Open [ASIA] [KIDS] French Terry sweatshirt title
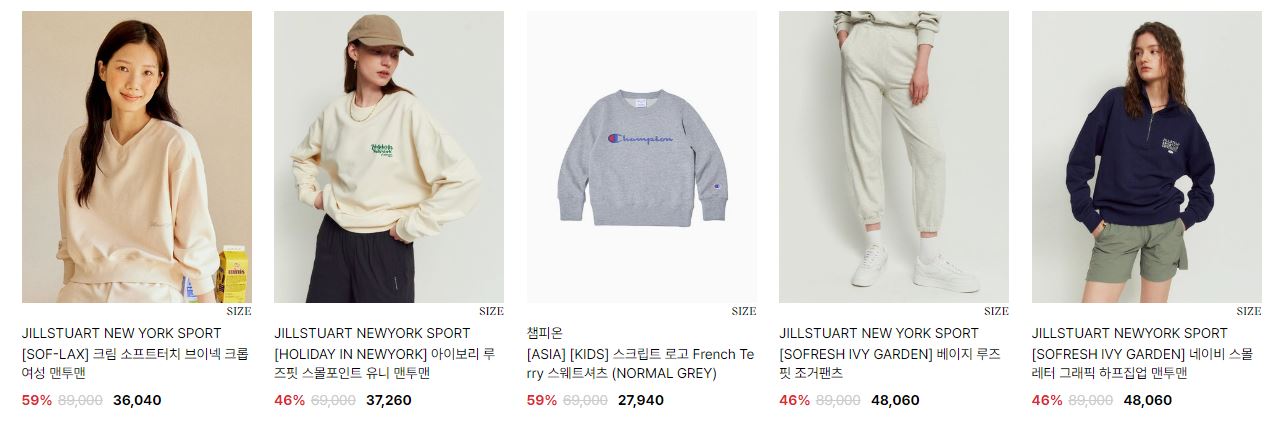The image size is (1277, 448). click(640, 364)
